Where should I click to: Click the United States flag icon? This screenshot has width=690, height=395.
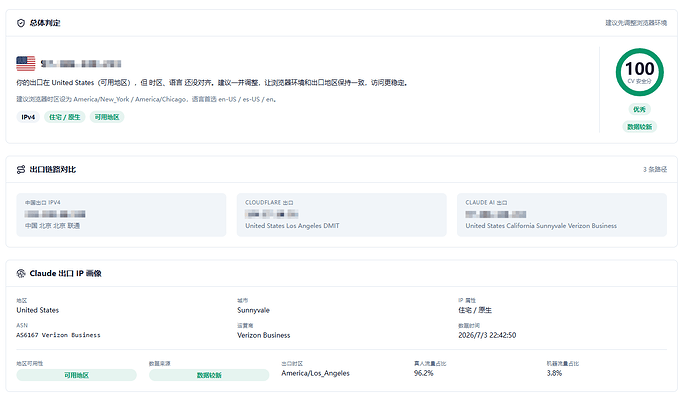pos(26,63)
